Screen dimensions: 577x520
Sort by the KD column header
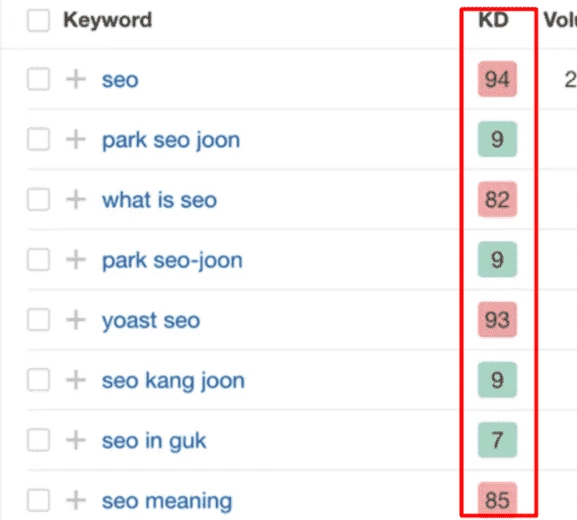(x=493, y=20)
